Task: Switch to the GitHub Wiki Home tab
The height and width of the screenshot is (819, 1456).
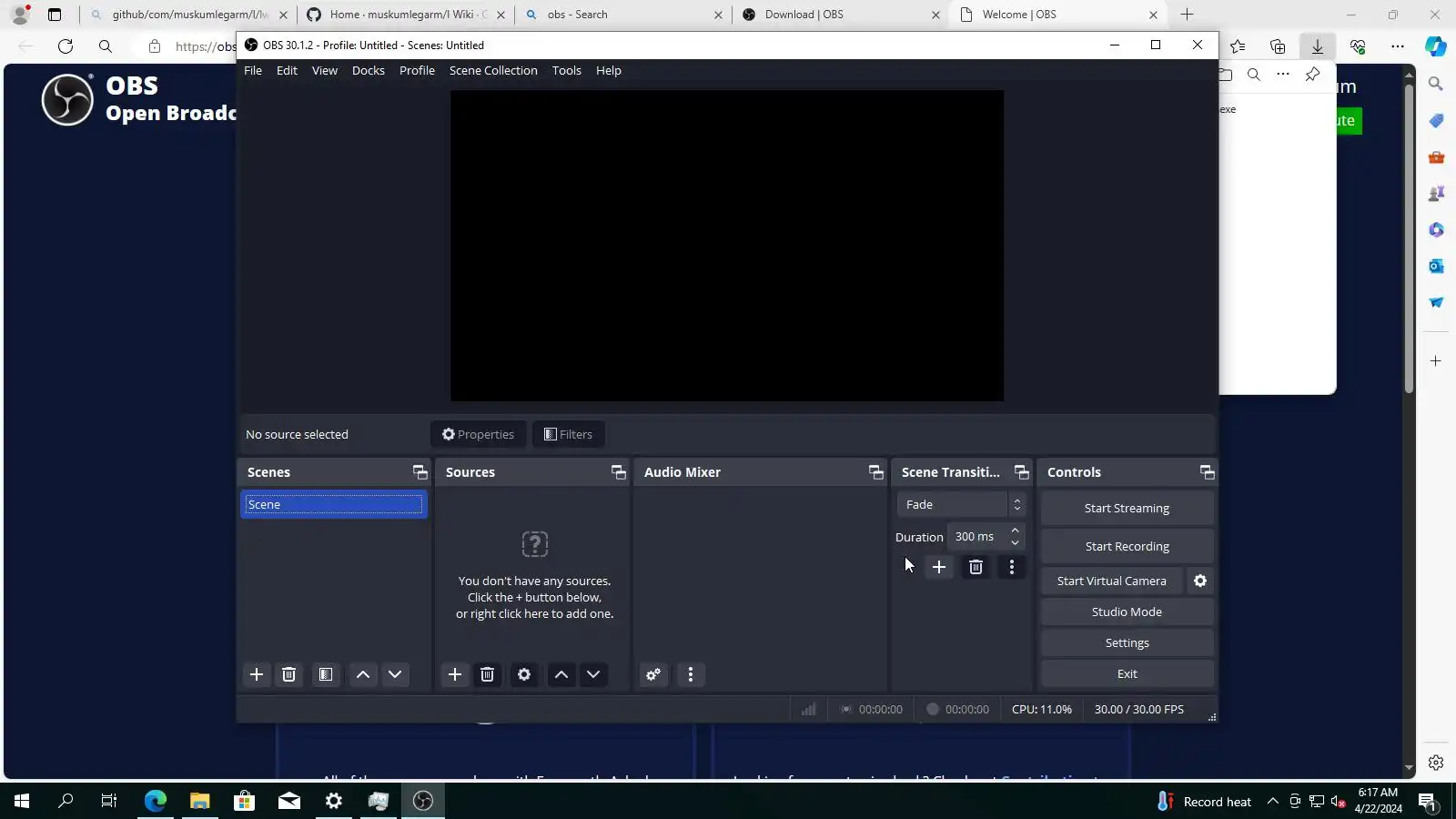Action: pos(406,15)
